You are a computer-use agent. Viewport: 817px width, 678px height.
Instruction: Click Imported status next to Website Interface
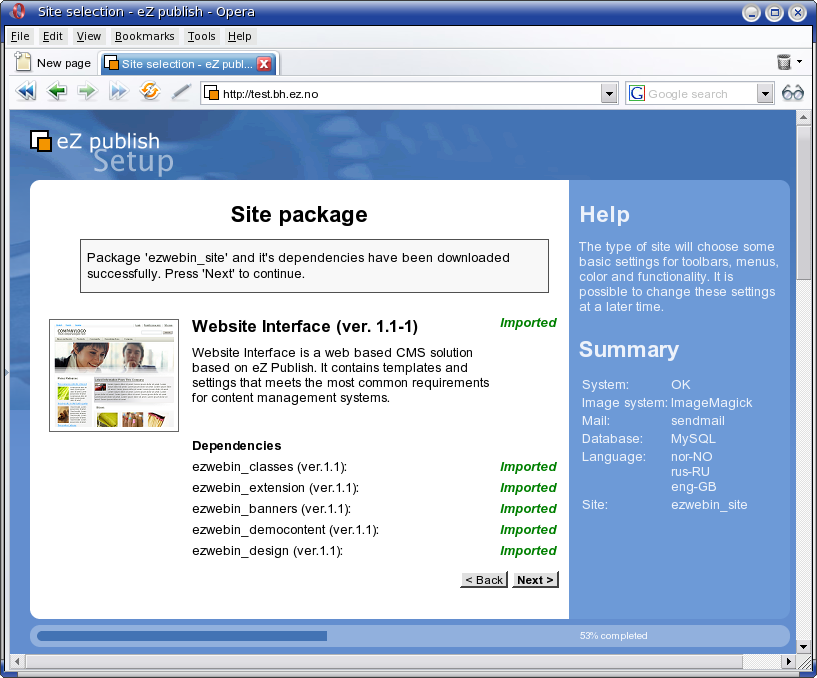coord(528,323)
